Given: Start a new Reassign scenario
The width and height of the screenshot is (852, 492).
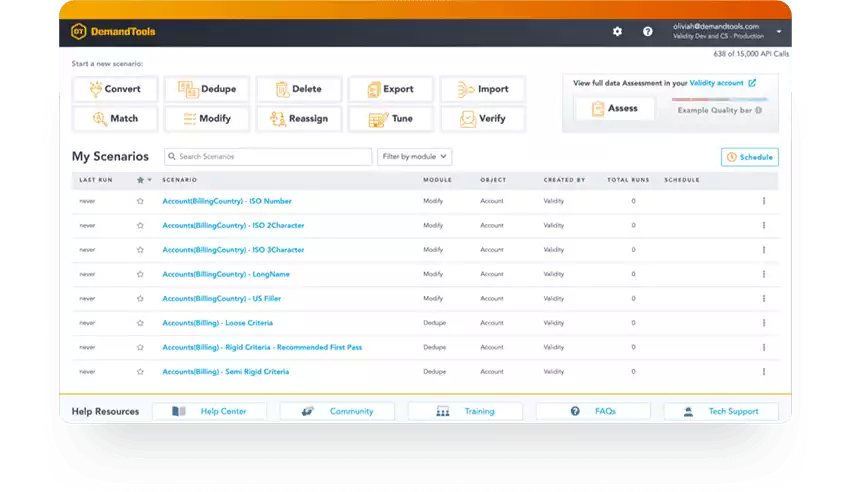Looking at the screenshot, I should [299, 119].
